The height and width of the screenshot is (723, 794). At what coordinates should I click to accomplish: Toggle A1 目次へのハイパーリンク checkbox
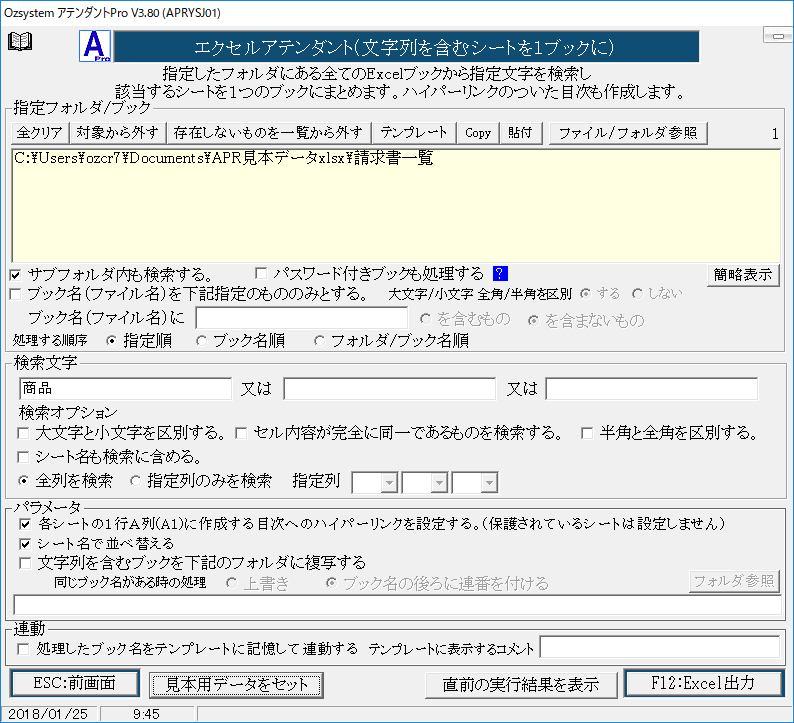pyautogui.click(x=25, y=524)
